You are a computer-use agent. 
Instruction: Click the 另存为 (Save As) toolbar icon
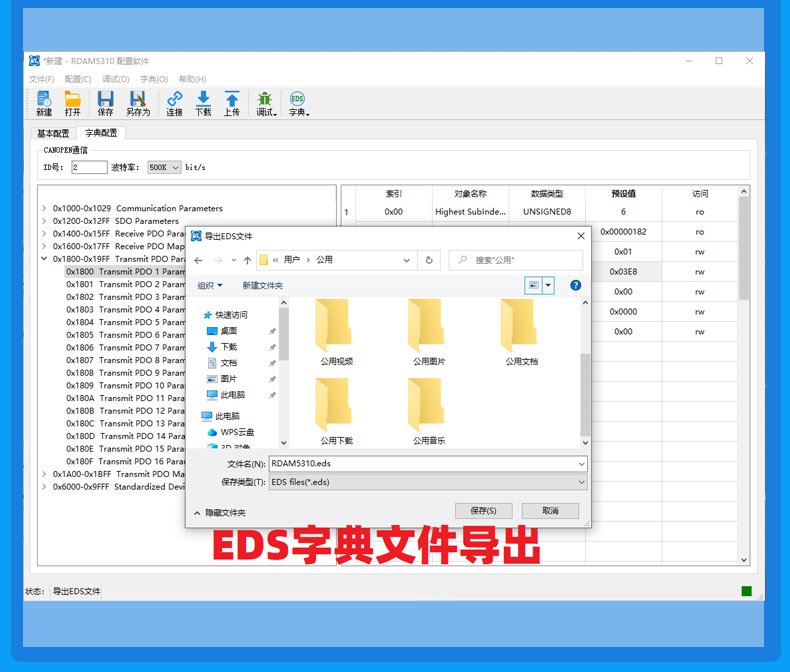tap(137, 99)
